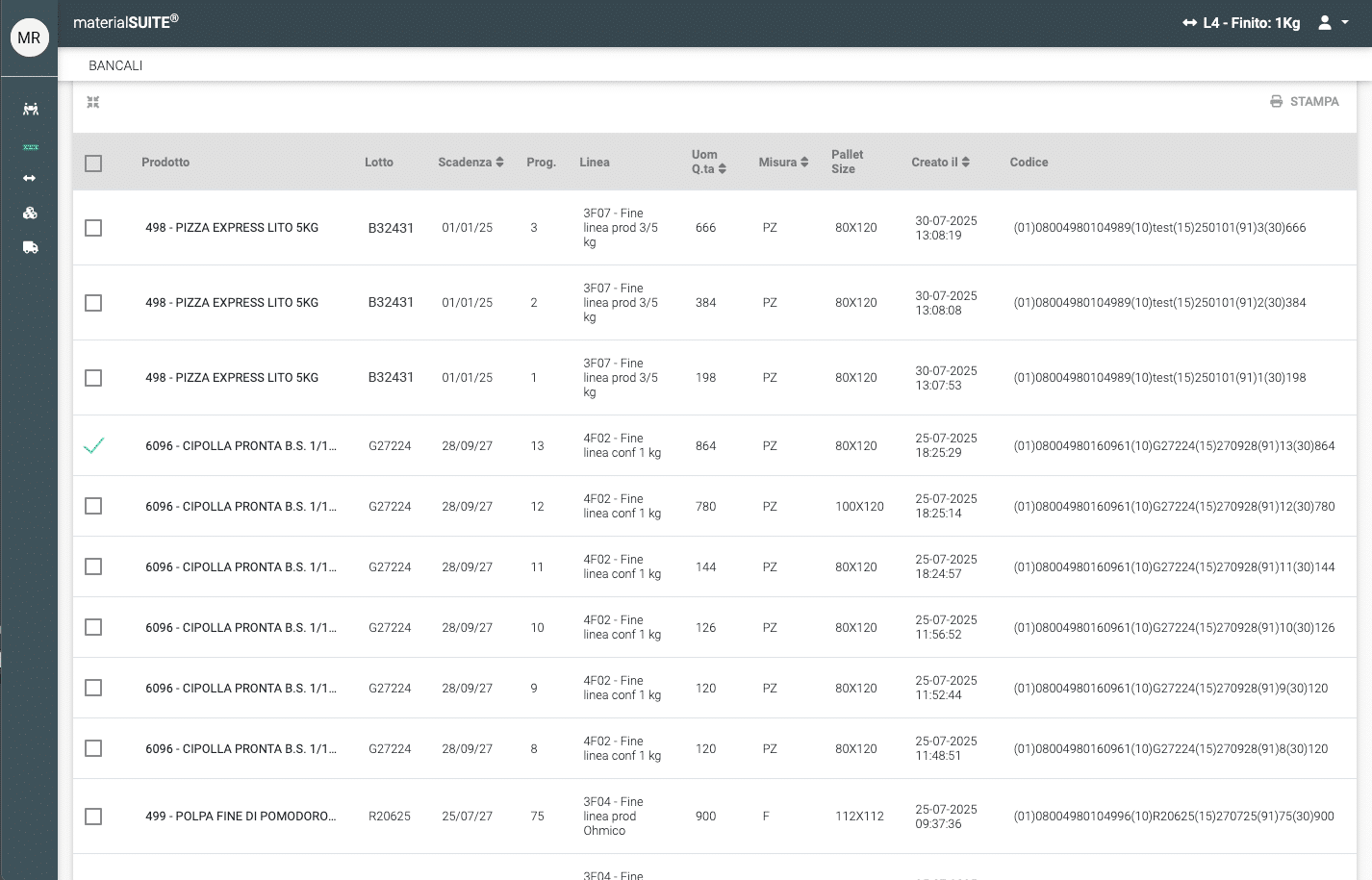Click the green checkmark on the Prog 13 row

point(93,445)
